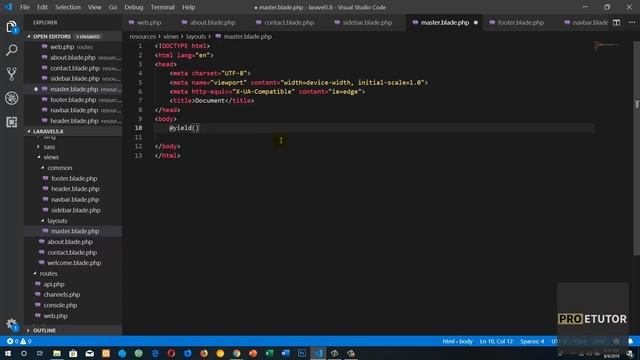This screenshot has width=640, height=360.
Task: Open api.php under routes folder
Action: pyautogui.click(x=53, y=284)
